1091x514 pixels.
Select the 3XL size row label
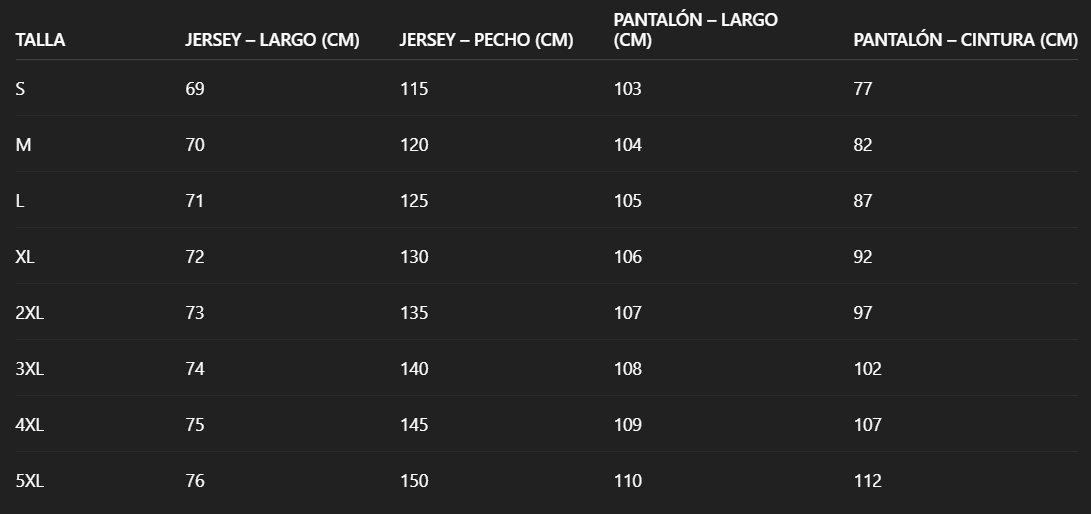[30, 369]
